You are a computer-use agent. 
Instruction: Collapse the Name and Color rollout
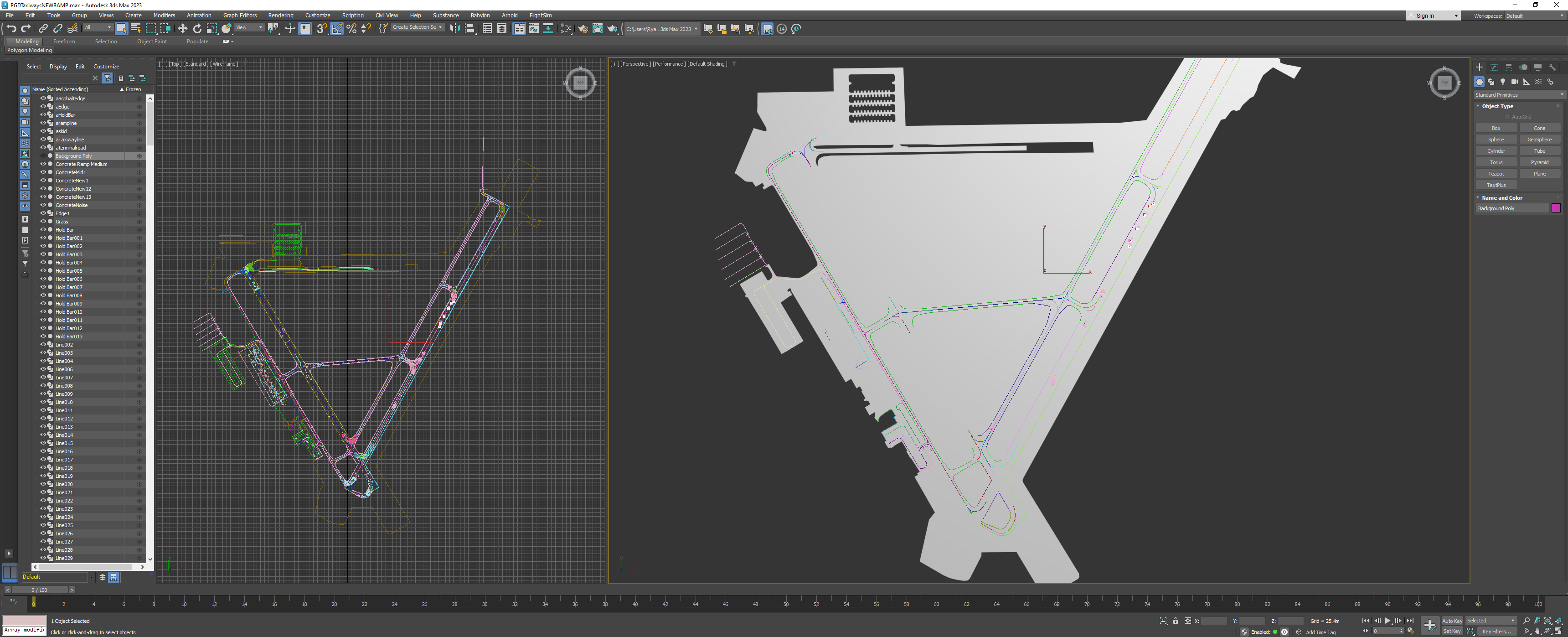tap(1501, 198)
